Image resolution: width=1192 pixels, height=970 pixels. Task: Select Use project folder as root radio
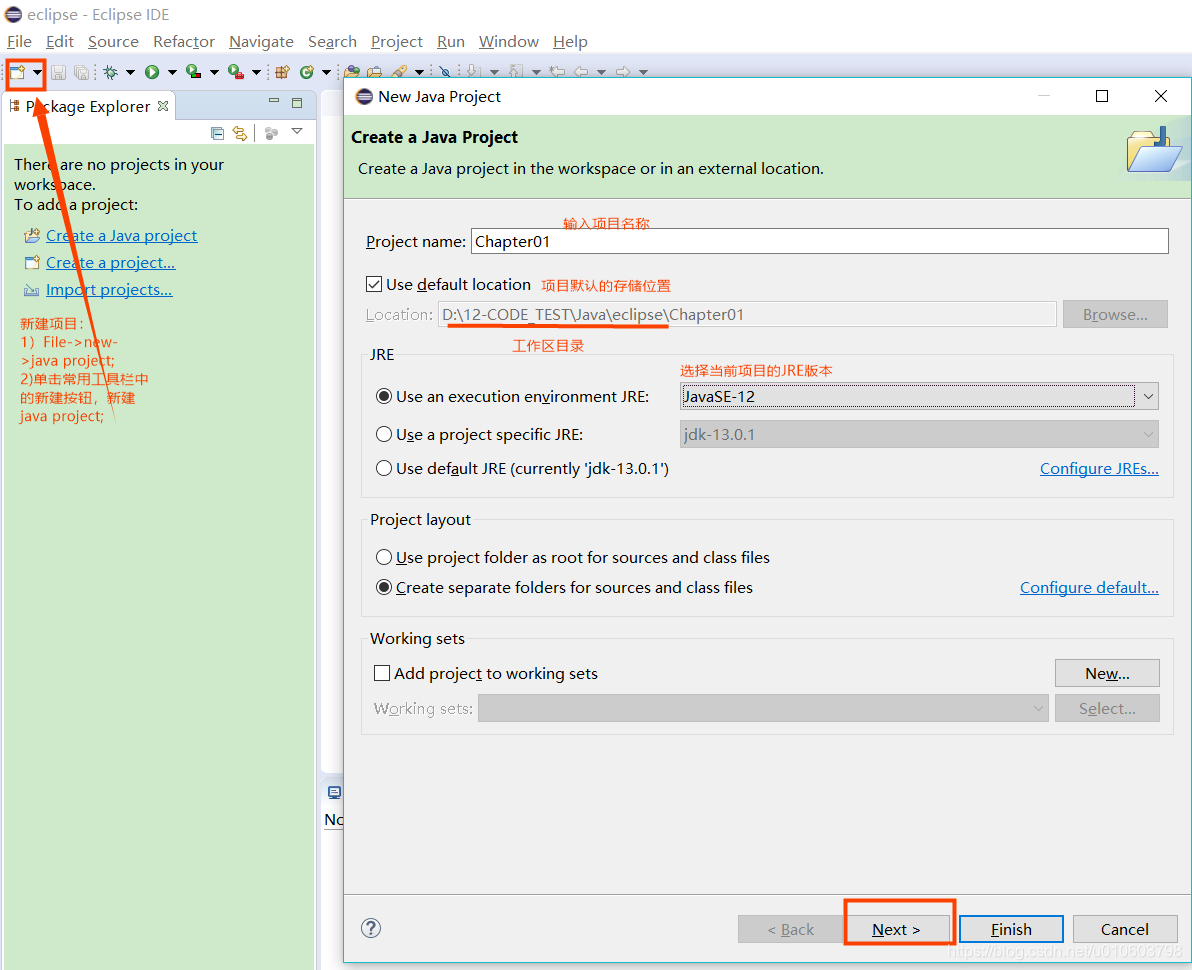coord(384,557)
